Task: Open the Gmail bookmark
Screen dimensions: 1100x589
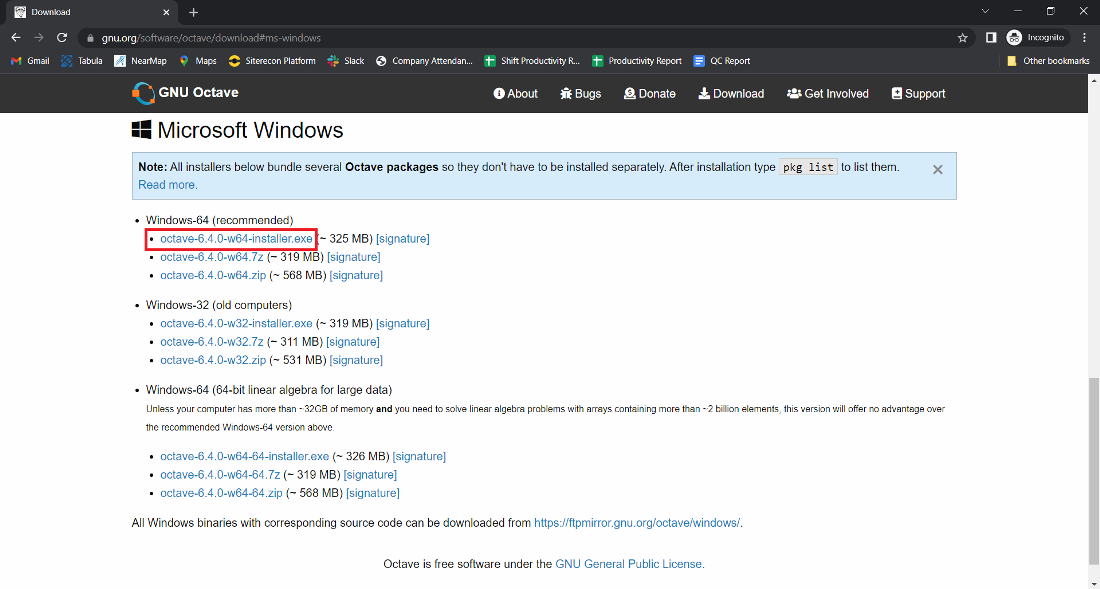Action: tap(30, 61)
